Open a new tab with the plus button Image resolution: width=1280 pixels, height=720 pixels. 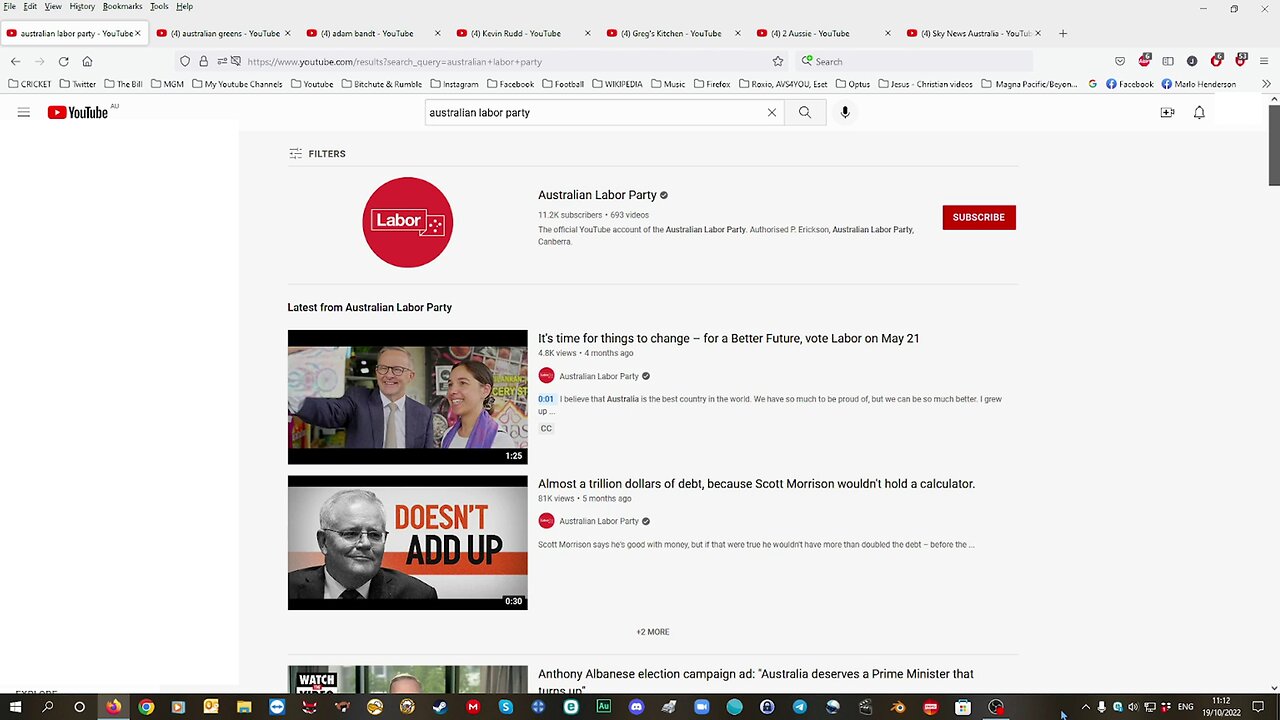pyautogui.click(x=1063, y=33)
